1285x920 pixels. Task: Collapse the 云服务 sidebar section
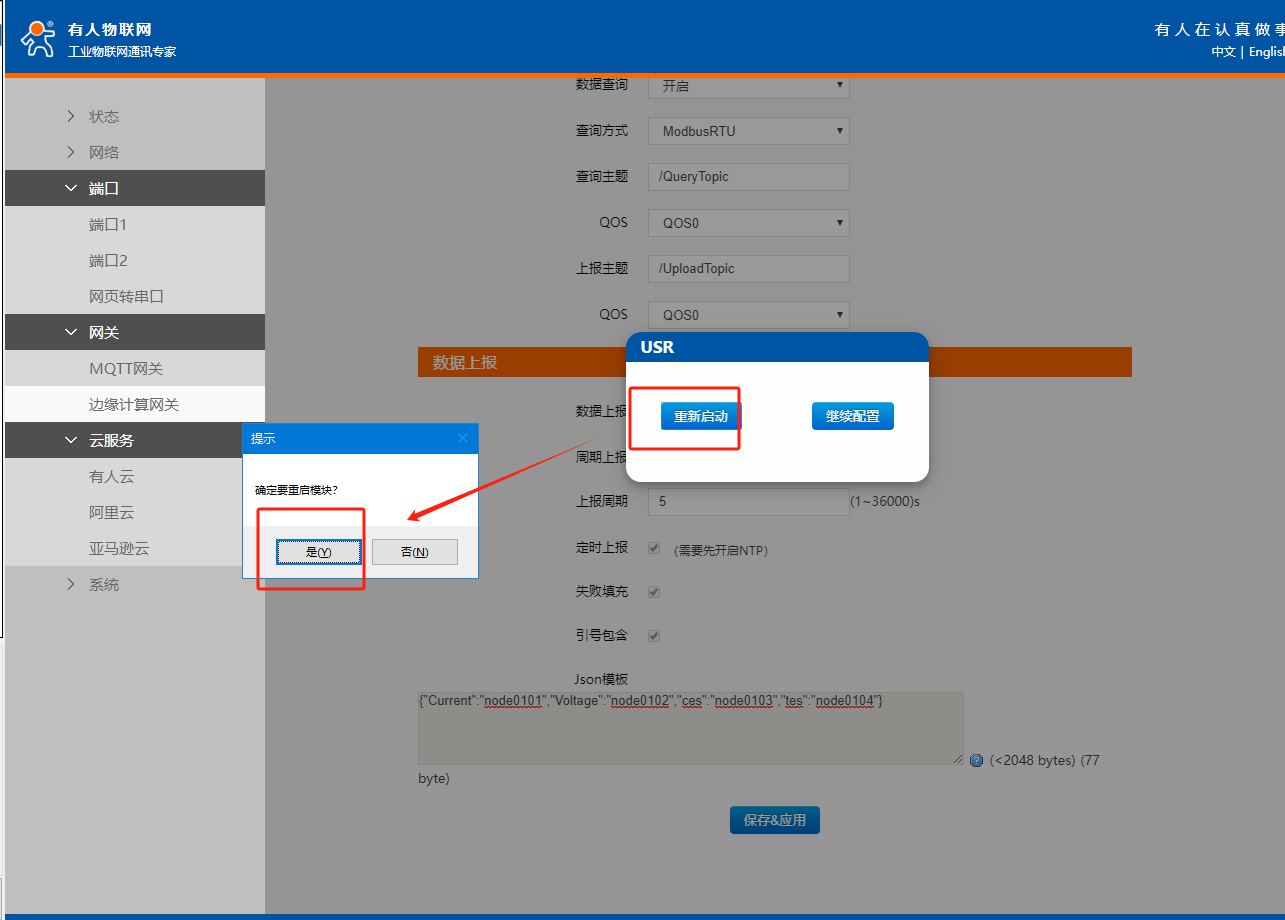135,440
